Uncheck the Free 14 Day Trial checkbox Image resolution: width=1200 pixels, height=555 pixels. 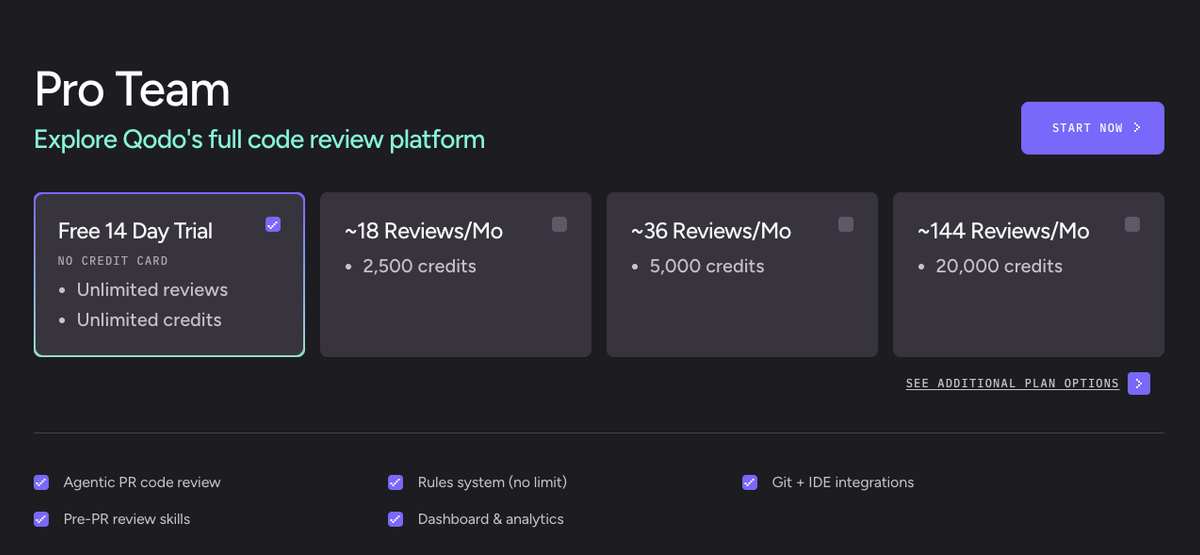coord(273,224)
